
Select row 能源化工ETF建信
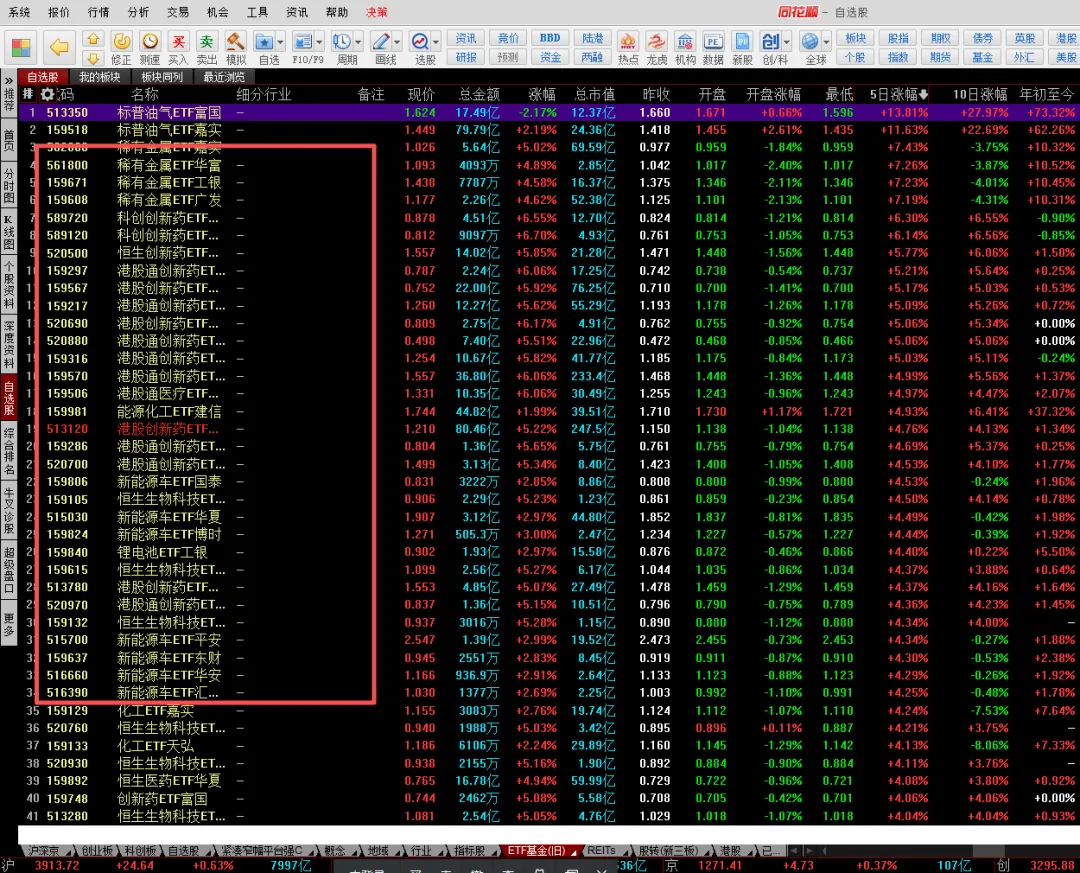[x=549, y=411]
